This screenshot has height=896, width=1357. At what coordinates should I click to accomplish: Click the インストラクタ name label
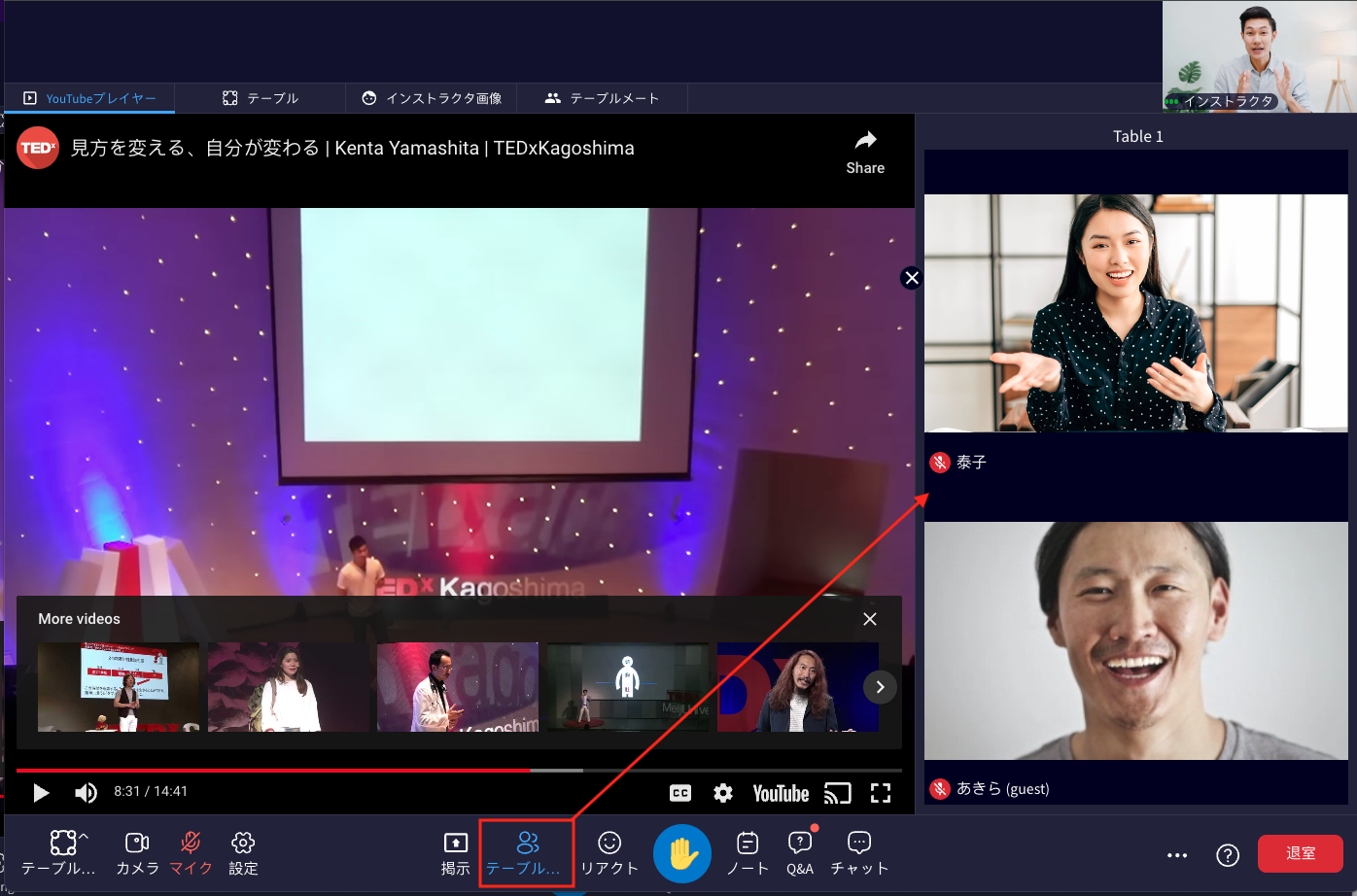1229,101
